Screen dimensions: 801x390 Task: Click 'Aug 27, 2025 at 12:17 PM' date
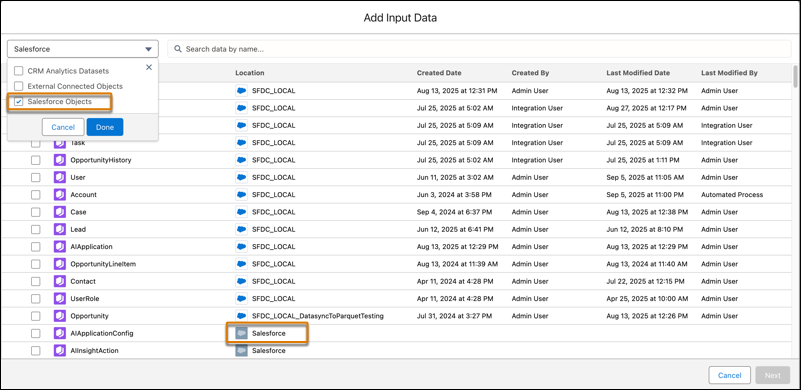tap(646, 108)
